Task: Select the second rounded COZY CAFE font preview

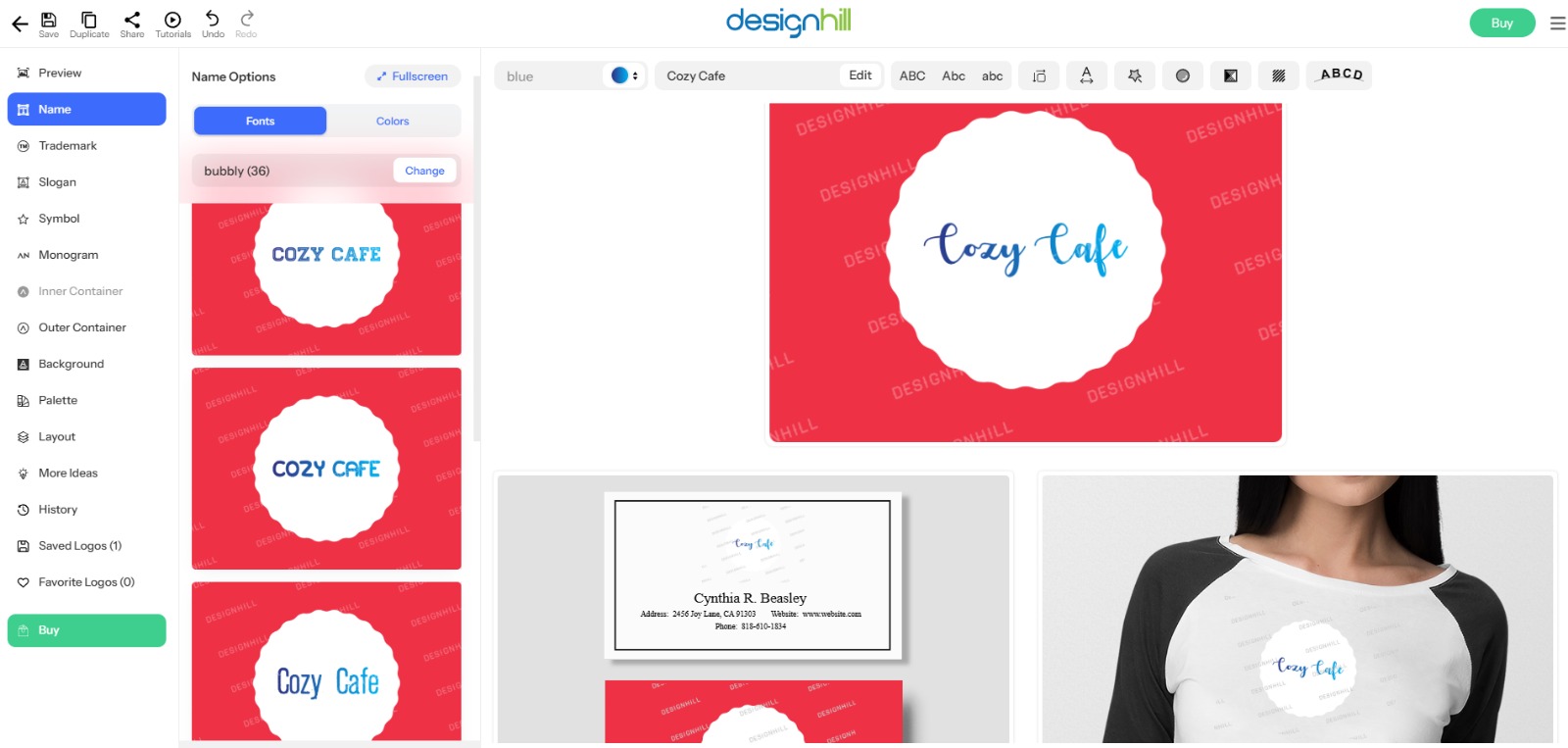Action: click(326, 469)
